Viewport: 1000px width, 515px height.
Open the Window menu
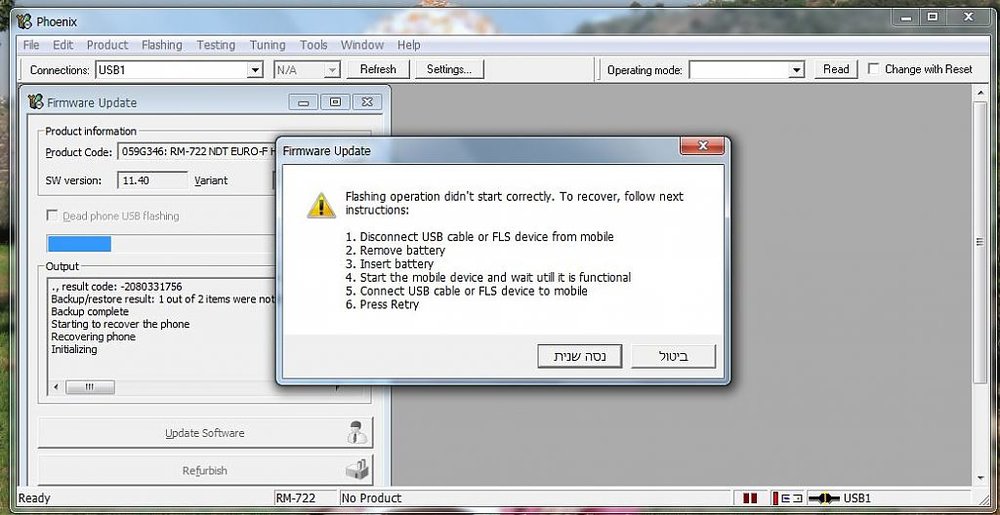[362, 45]
